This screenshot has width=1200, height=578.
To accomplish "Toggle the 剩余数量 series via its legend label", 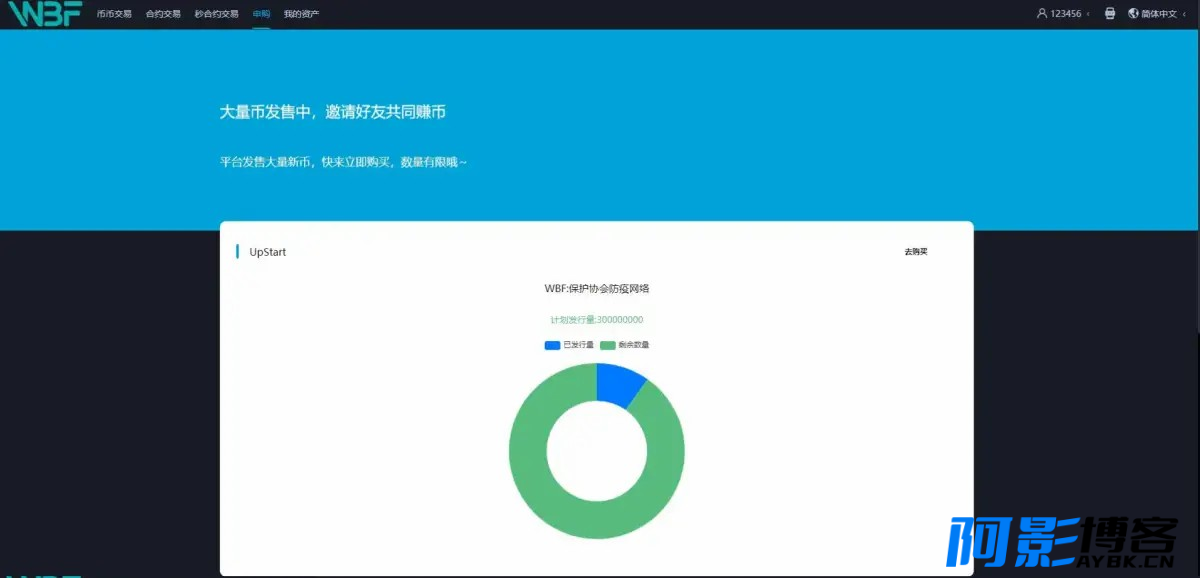I will tap(633, 345).
